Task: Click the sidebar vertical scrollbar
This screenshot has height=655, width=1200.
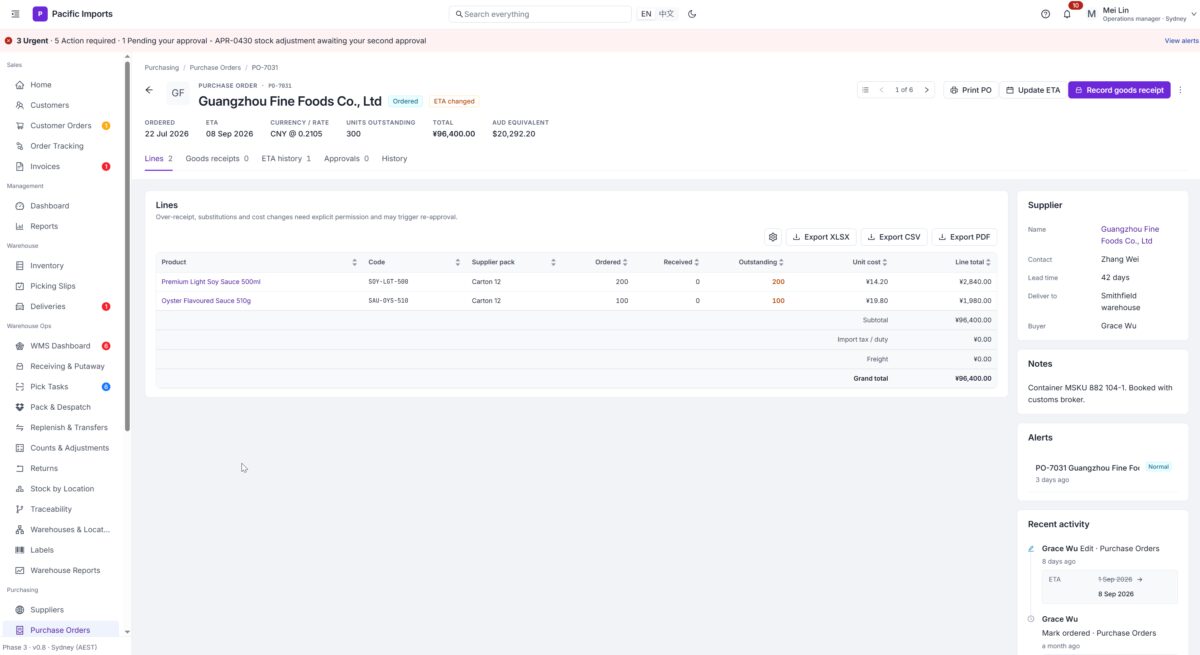Action: [x=127, y=245]
